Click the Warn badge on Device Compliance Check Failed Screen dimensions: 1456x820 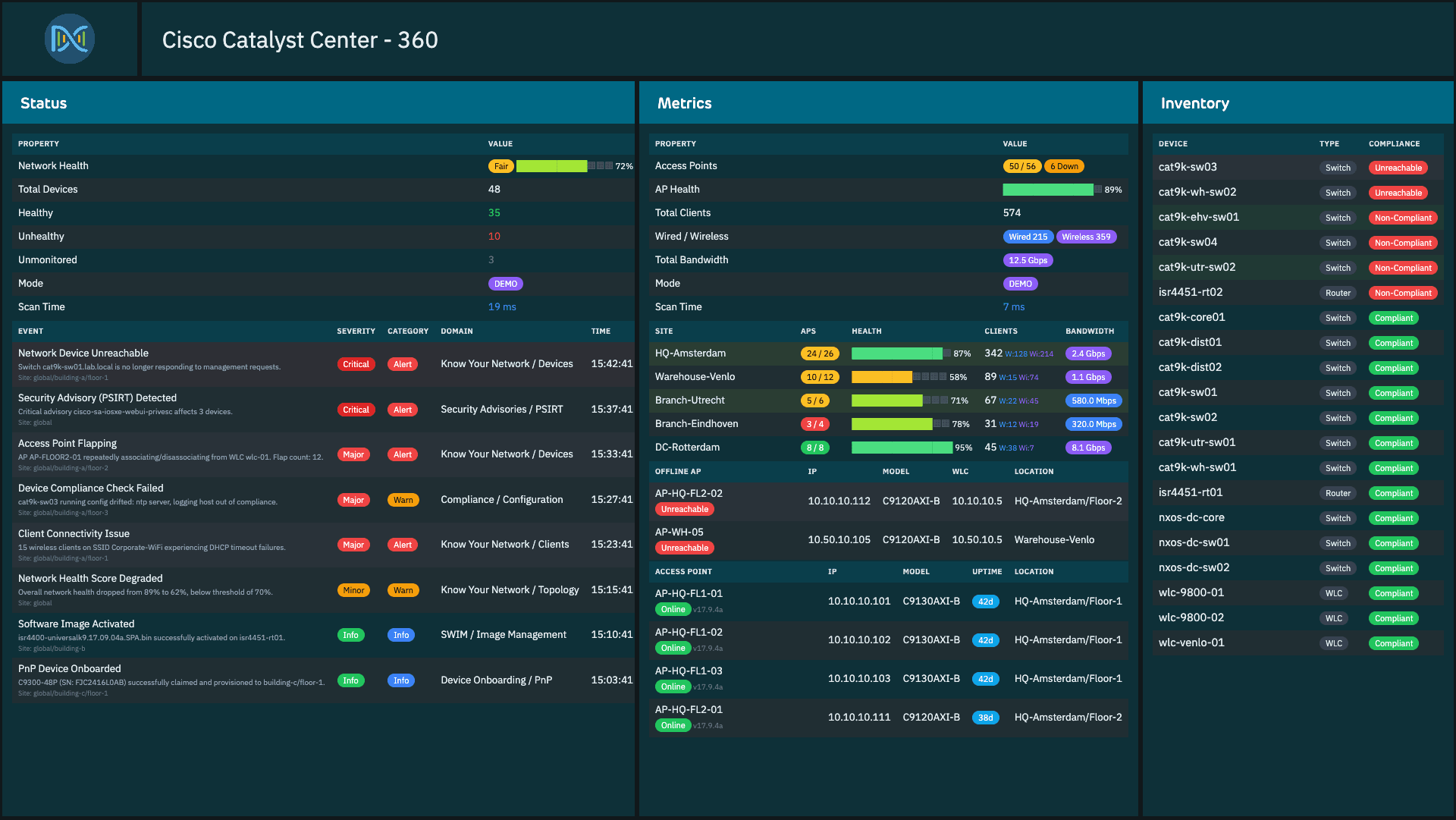coord(403,499)
